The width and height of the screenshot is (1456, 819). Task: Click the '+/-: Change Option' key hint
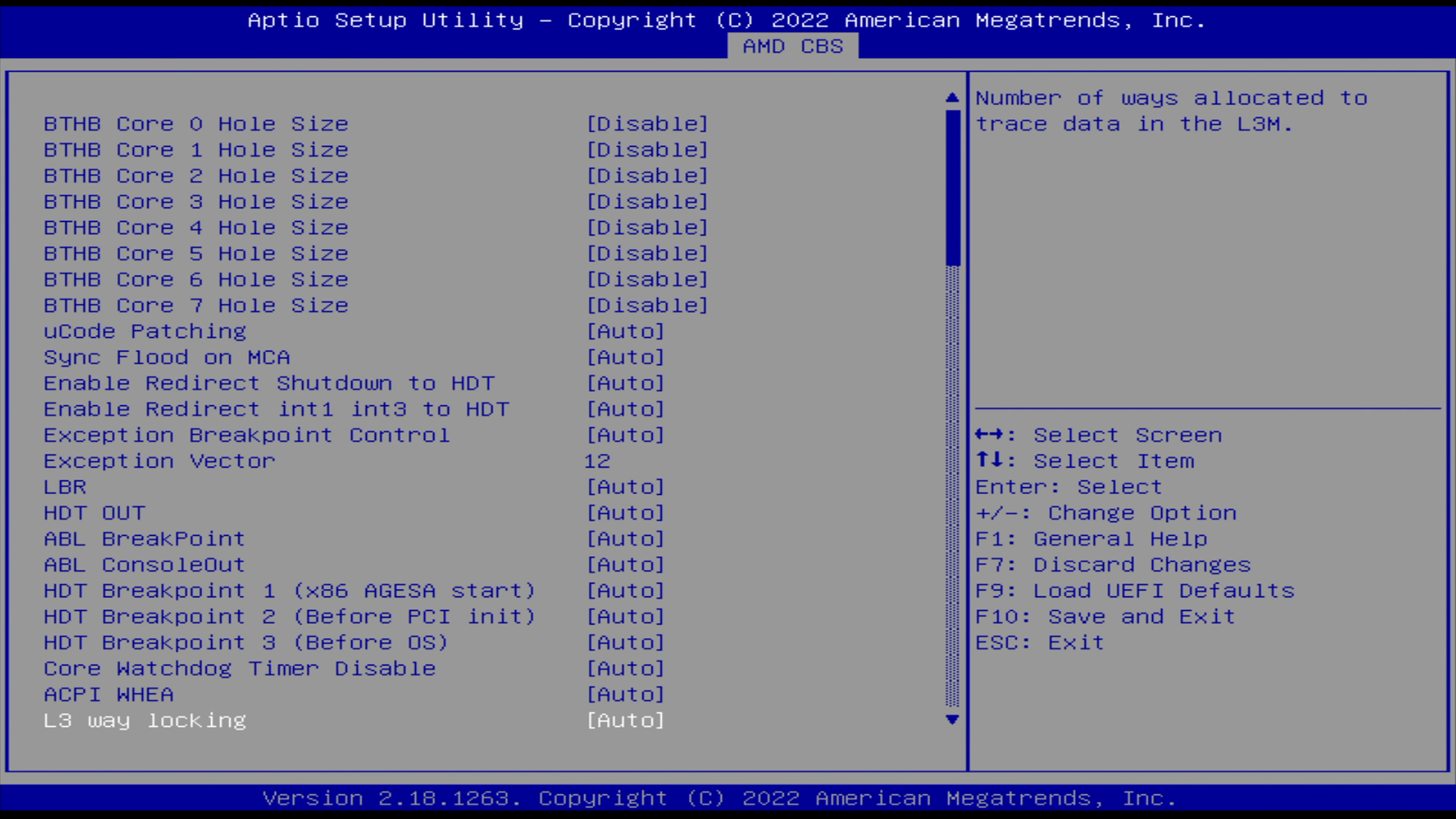click(1106, 513)
